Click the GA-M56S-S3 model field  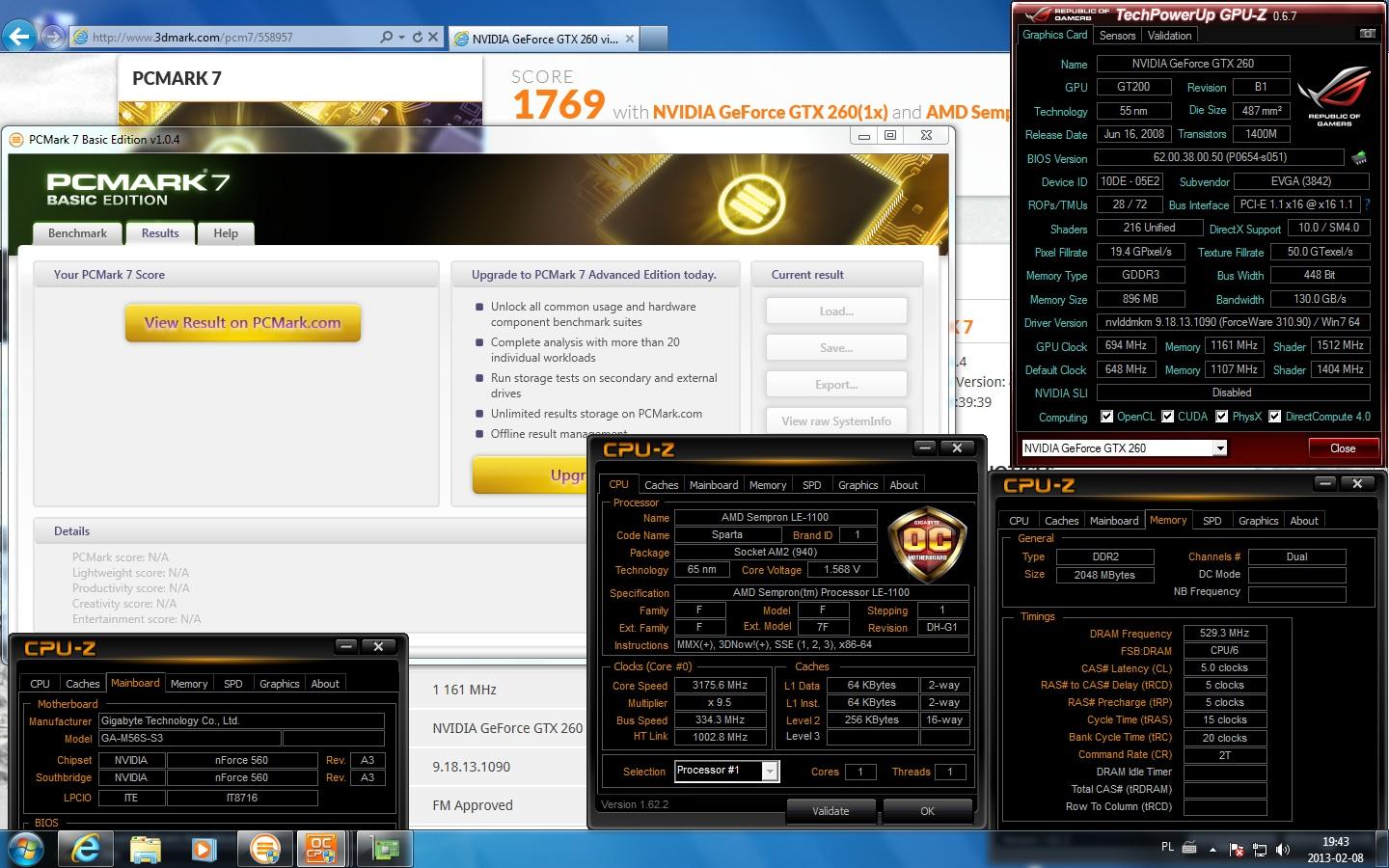(x=190, y=739)
